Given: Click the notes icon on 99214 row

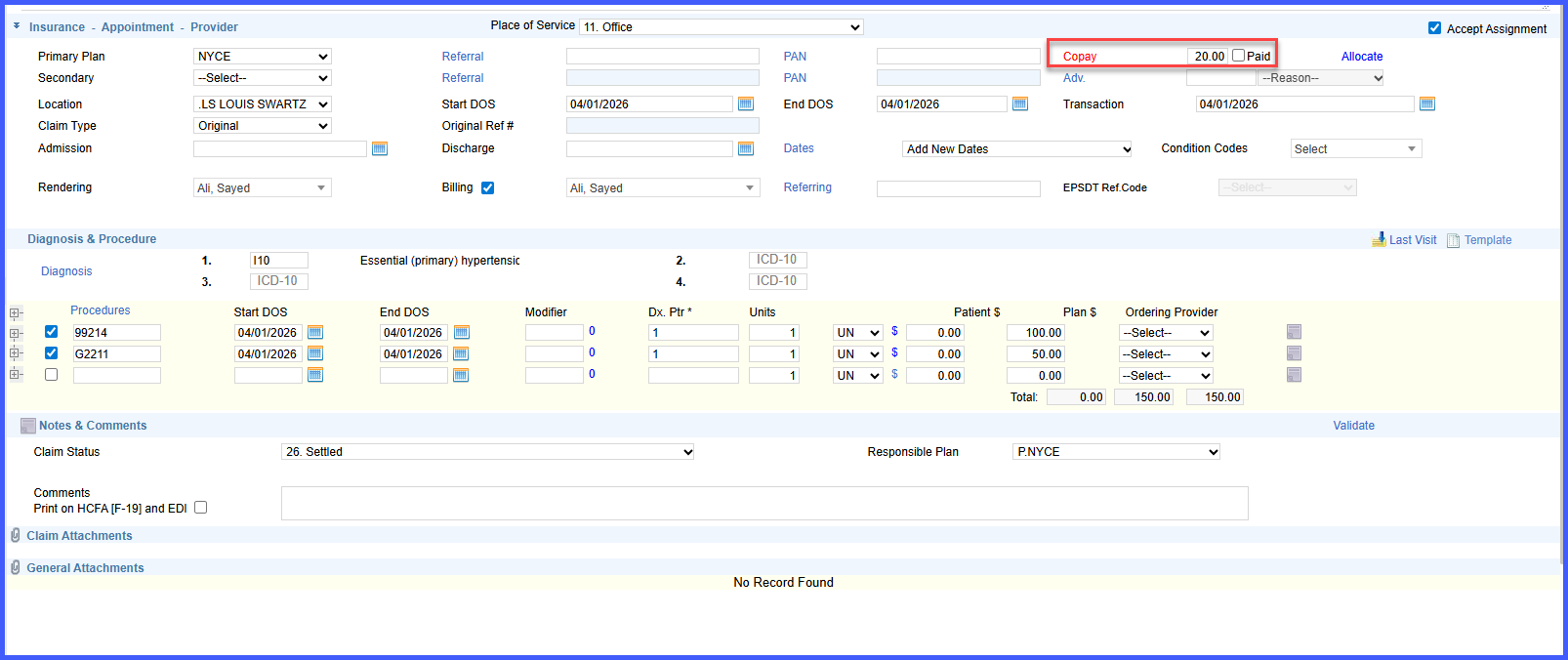Looking at the screenshot, I should pos(1294,332).
